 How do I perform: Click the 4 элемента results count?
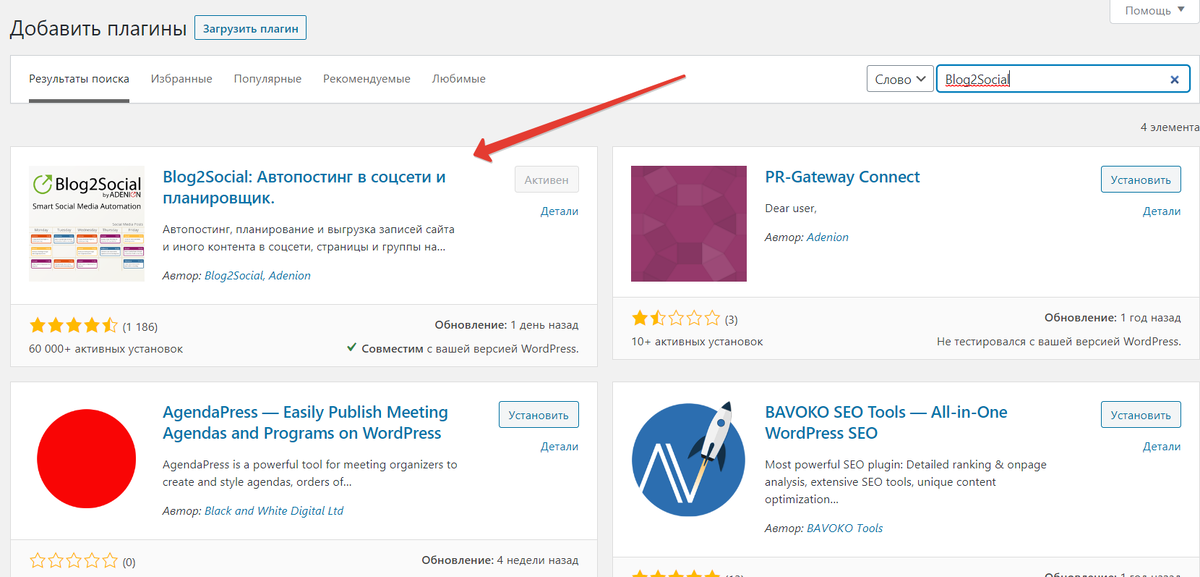pos(1169,127)
